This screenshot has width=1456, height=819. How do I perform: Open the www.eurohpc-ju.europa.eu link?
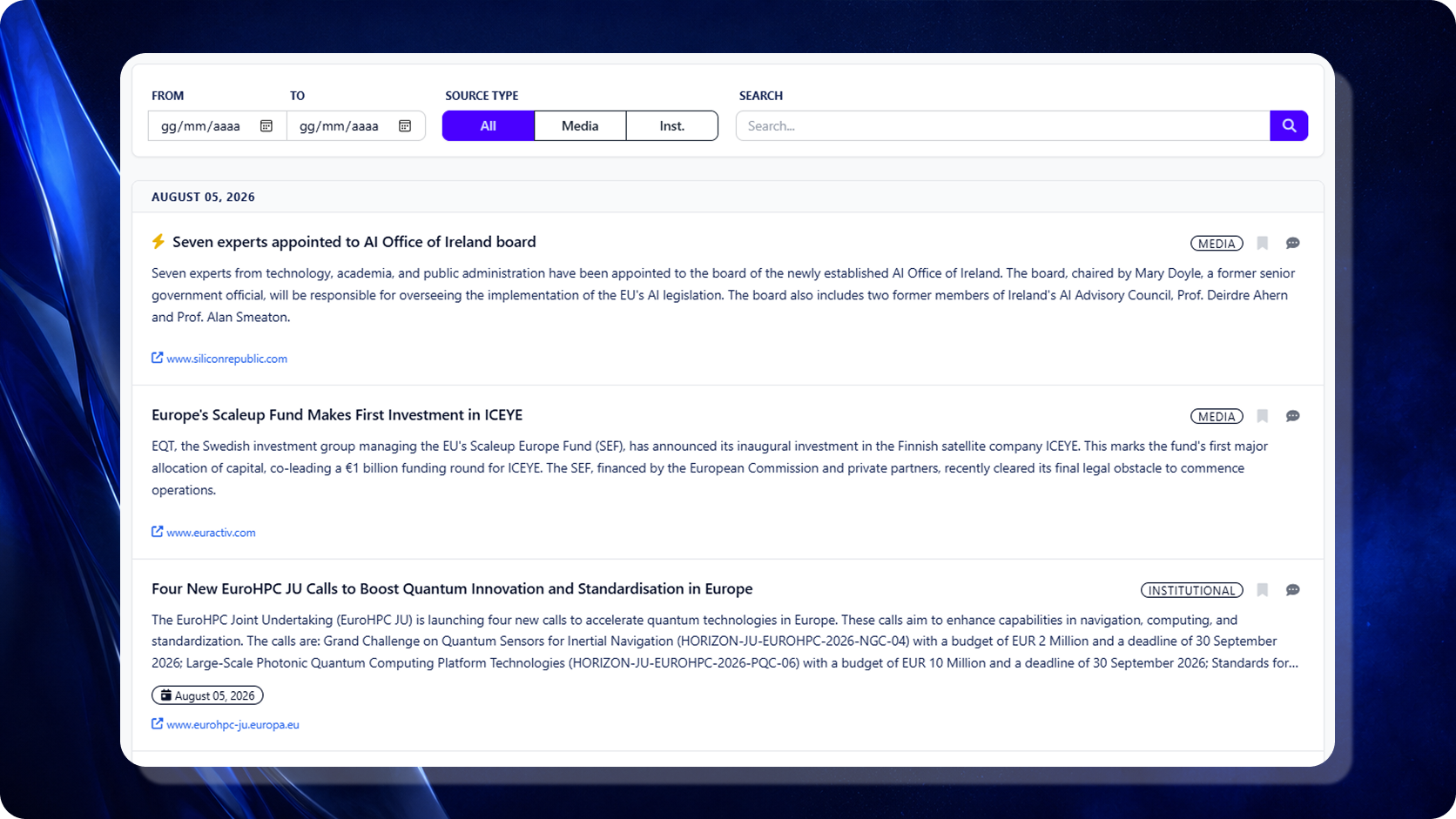point(233,724)
